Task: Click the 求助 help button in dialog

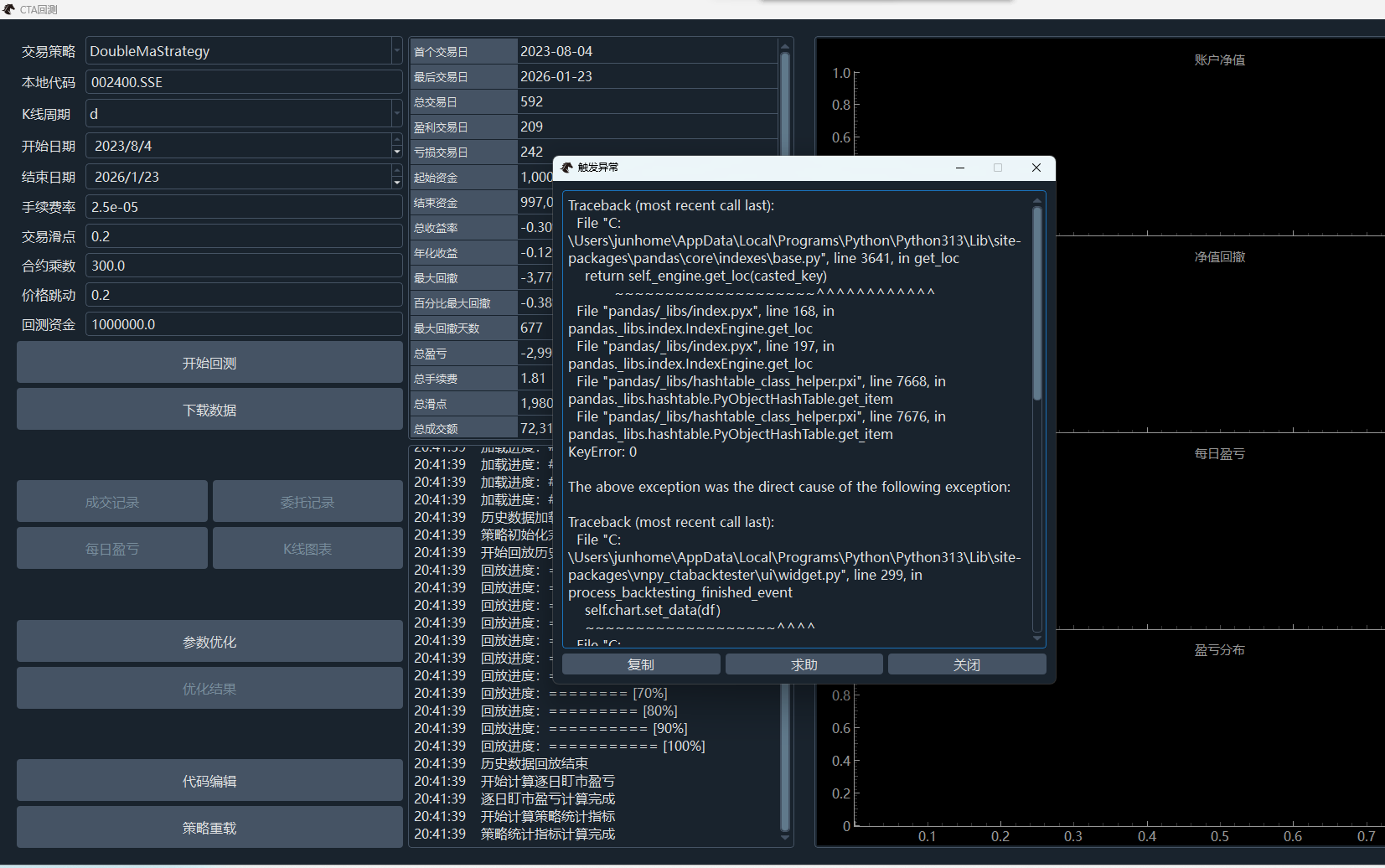Action: point(804,664)
